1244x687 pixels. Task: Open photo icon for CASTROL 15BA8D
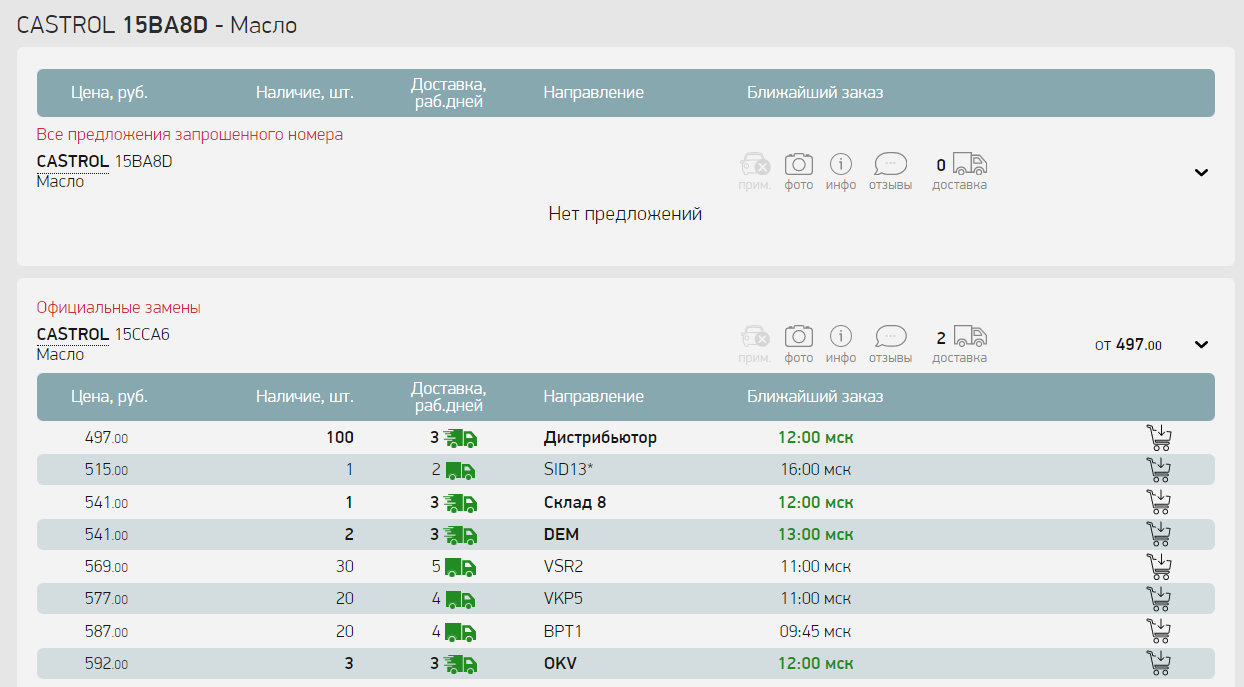[x=799, y=164]
